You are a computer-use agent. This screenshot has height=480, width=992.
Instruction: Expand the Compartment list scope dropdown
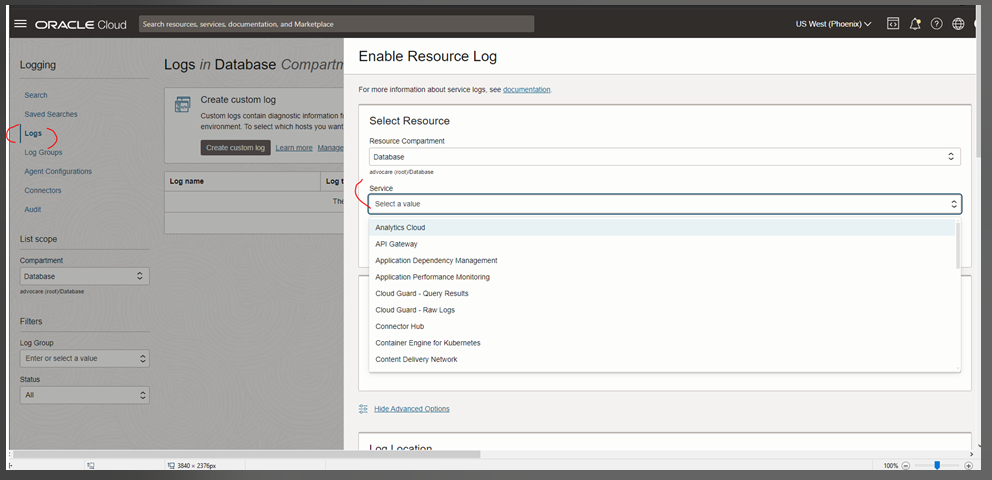pyautogui.click(x=85, y=276)
